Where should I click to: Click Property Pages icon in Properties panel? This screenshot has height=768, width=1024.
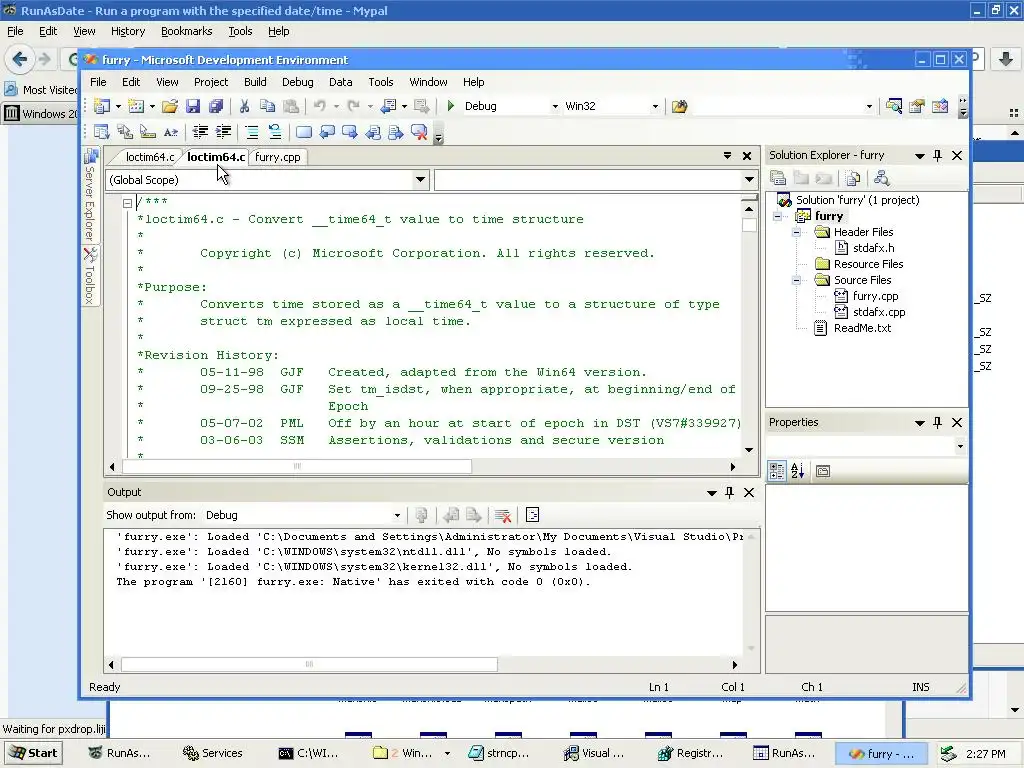click(823, 471)
